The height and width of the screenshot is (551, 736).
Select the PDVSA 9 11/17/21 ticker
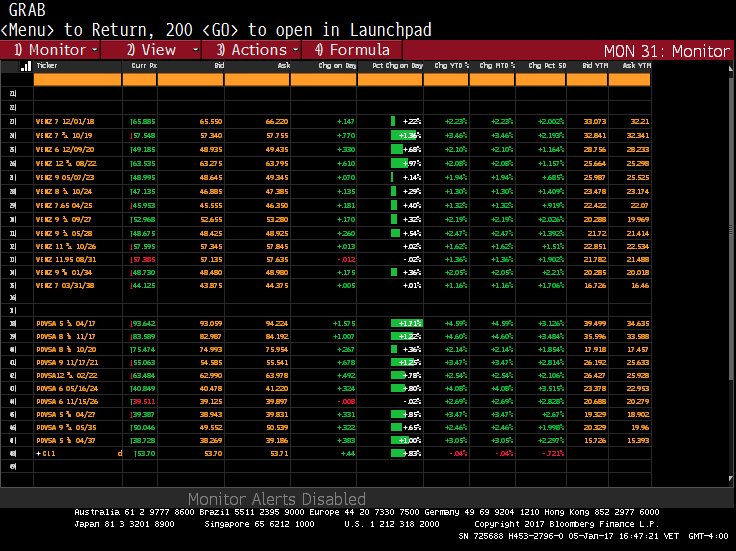click(x=67, y=362)
